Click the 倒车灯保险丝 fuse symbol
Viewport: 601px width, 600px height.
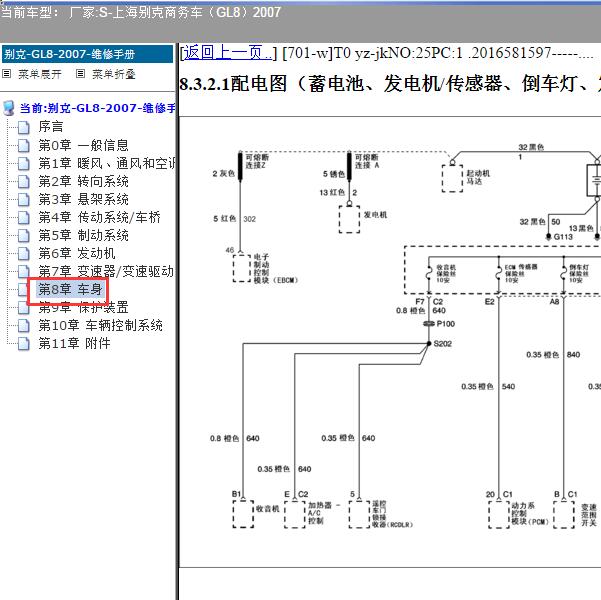563,273
